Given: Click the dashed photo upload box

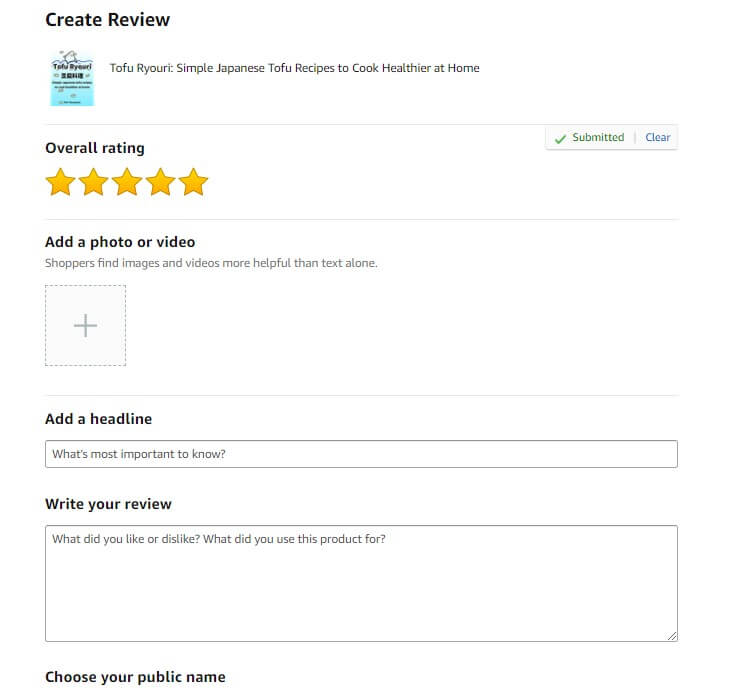Looking at the screenshot, I should pos(85,326).
